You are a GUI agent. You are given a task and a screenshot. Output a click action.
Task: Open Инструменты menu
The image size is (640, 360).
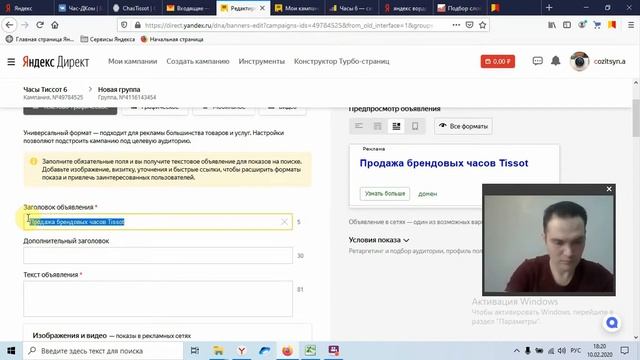coord(262,61)
